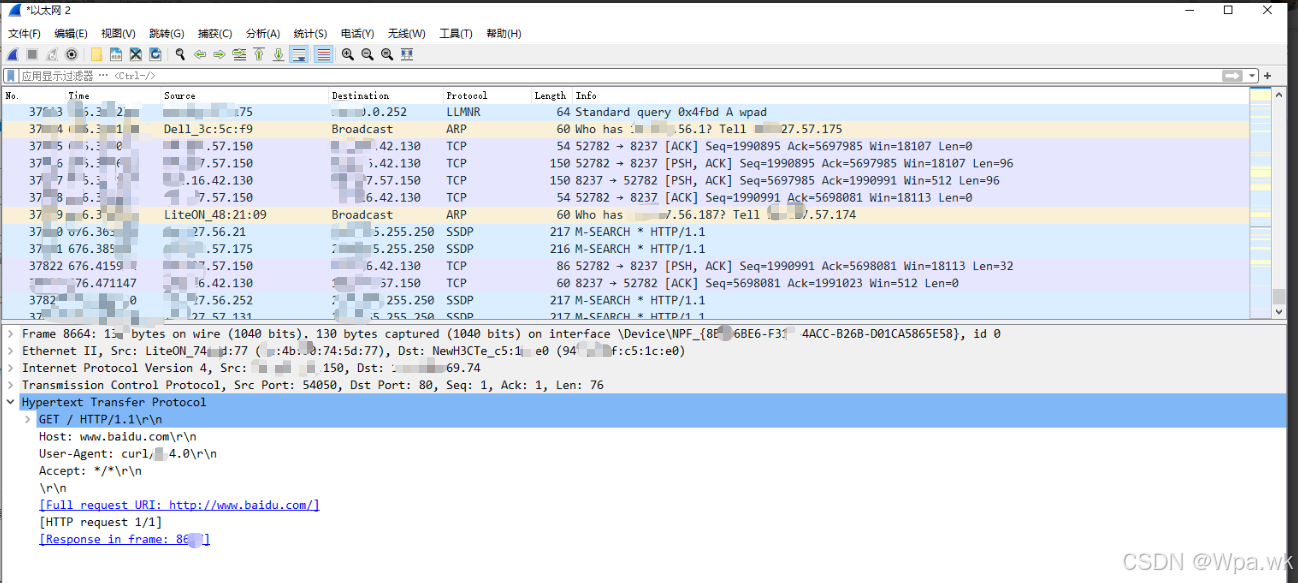Select the User-Agent: curl line
Image resolution: width=1298 pixels, height=583 pixels.
click(128, 453)
